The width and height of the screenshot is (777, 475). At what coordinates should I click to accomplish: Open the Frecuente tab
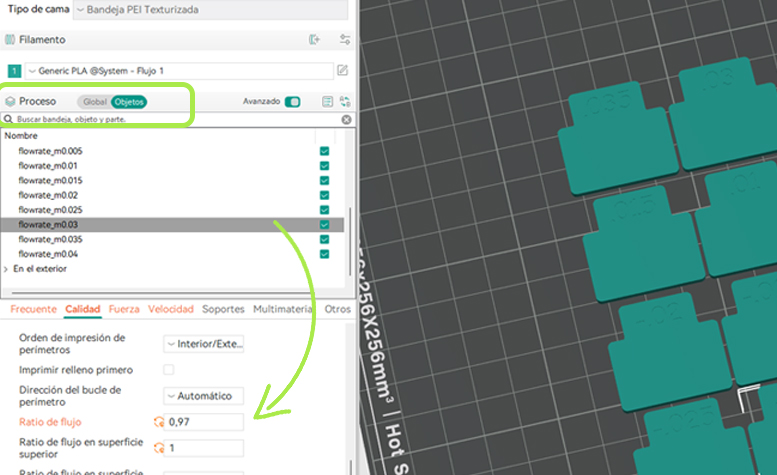tap(33, 309)
